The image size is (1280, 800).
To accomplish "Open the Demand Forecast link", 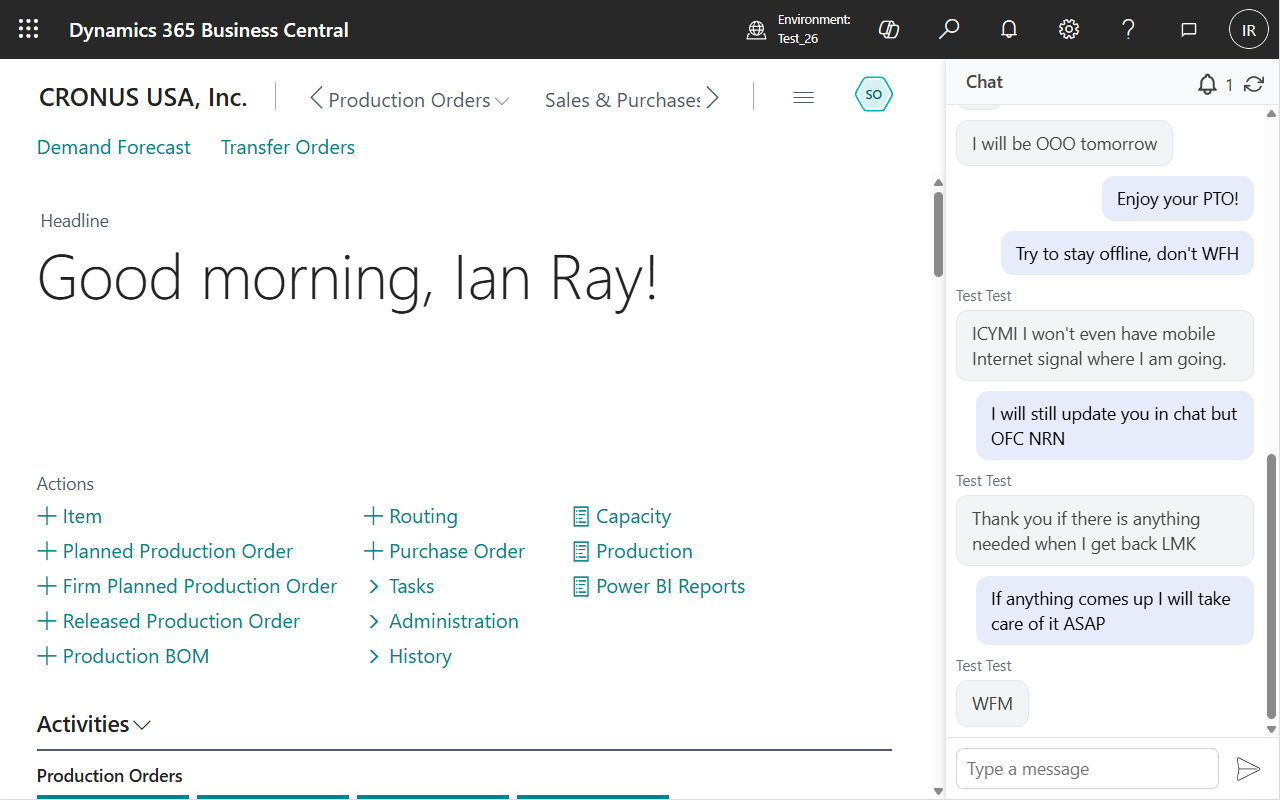I will click(113, 147).
